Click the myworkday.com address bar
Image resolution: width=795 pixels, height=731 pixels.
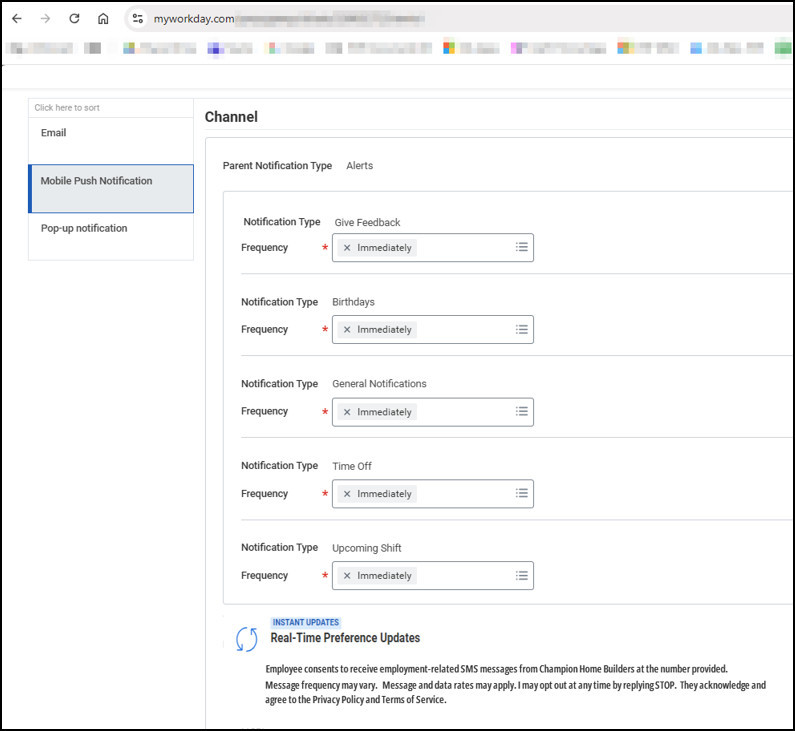(x=456, y=19)
